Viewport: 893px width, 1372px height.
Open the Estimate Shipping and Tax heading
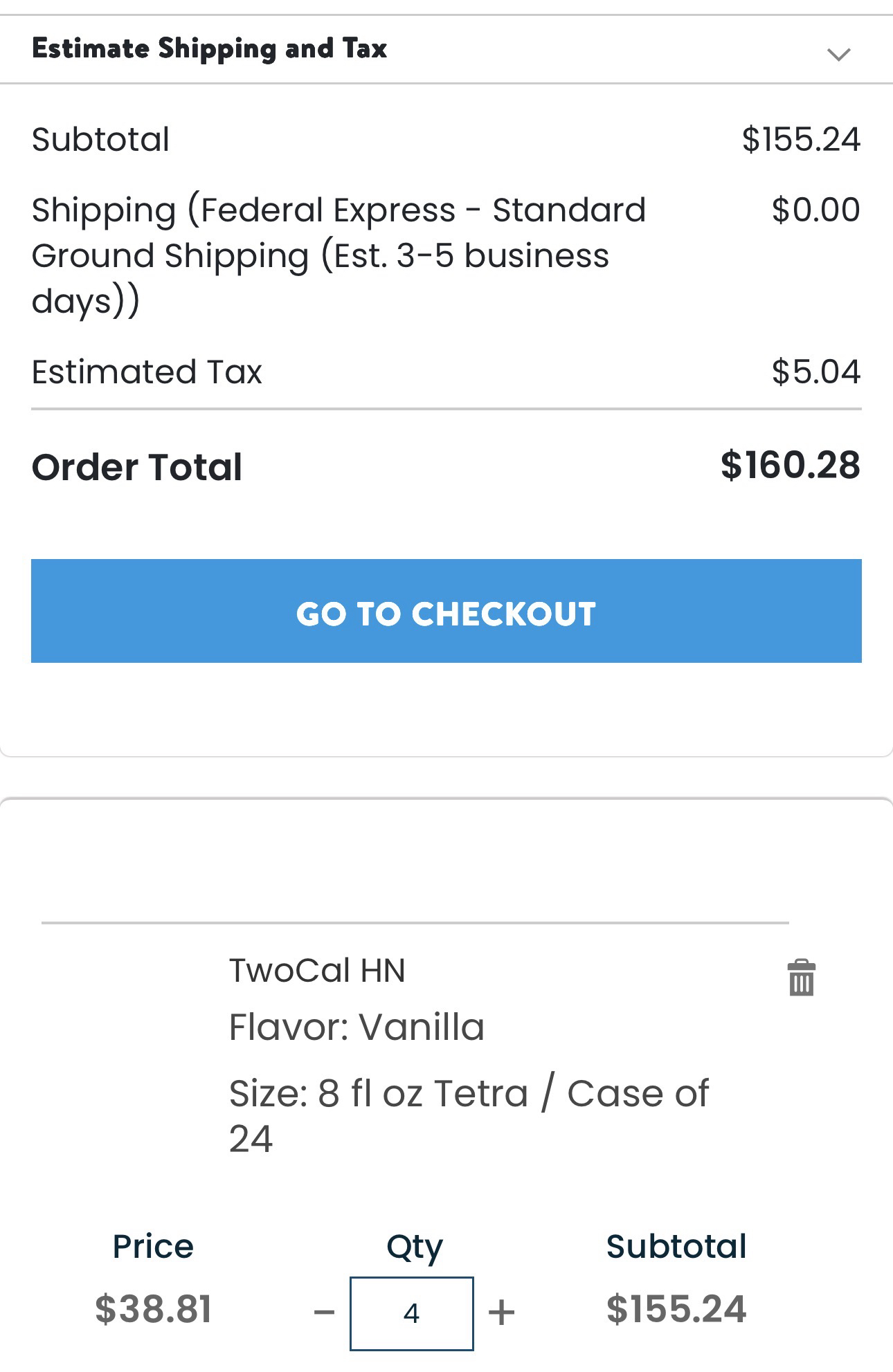coord(209,48)
